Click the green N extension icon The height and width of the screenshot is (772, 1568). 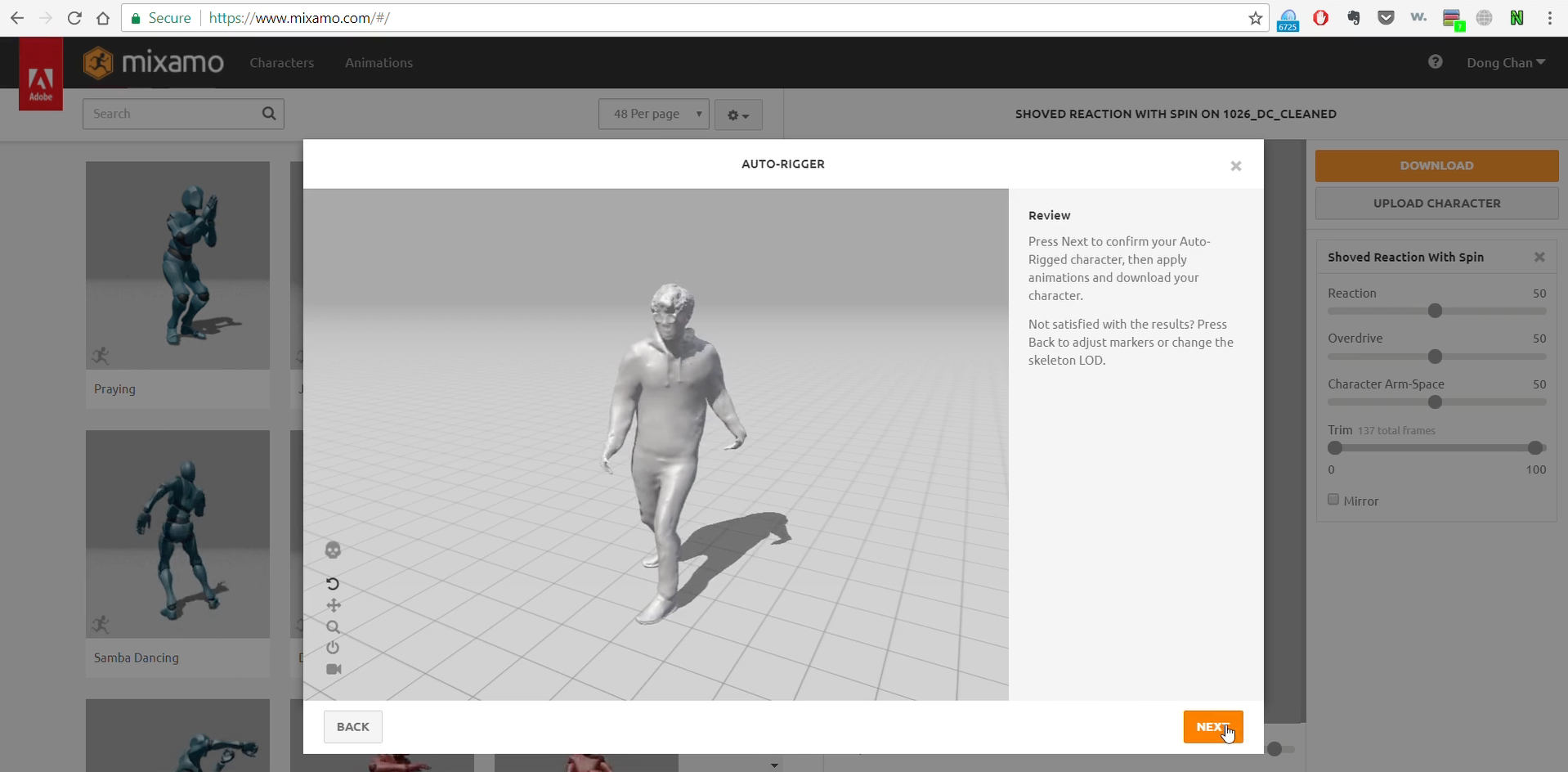coord(1516,18)
